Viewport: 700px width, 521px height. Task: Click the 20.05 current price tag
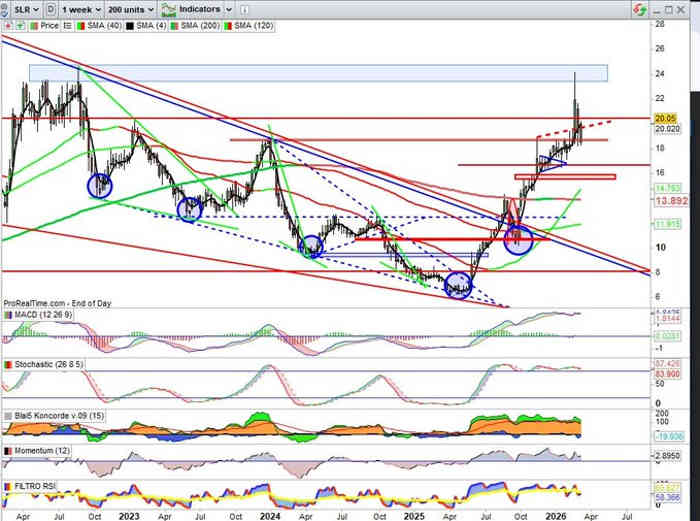[x=667, y=117]
